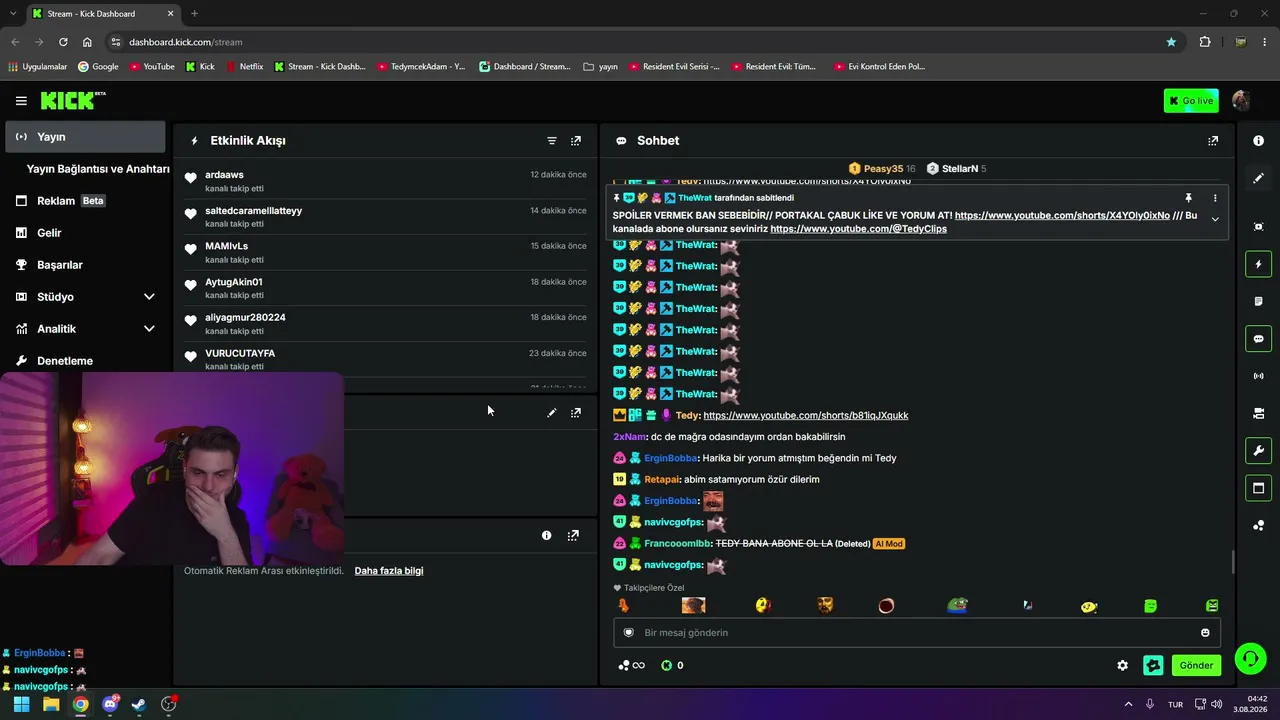1280x720 pixels.
Task: Open the info icon in the right sidebar
Action: click(1258, 141)
